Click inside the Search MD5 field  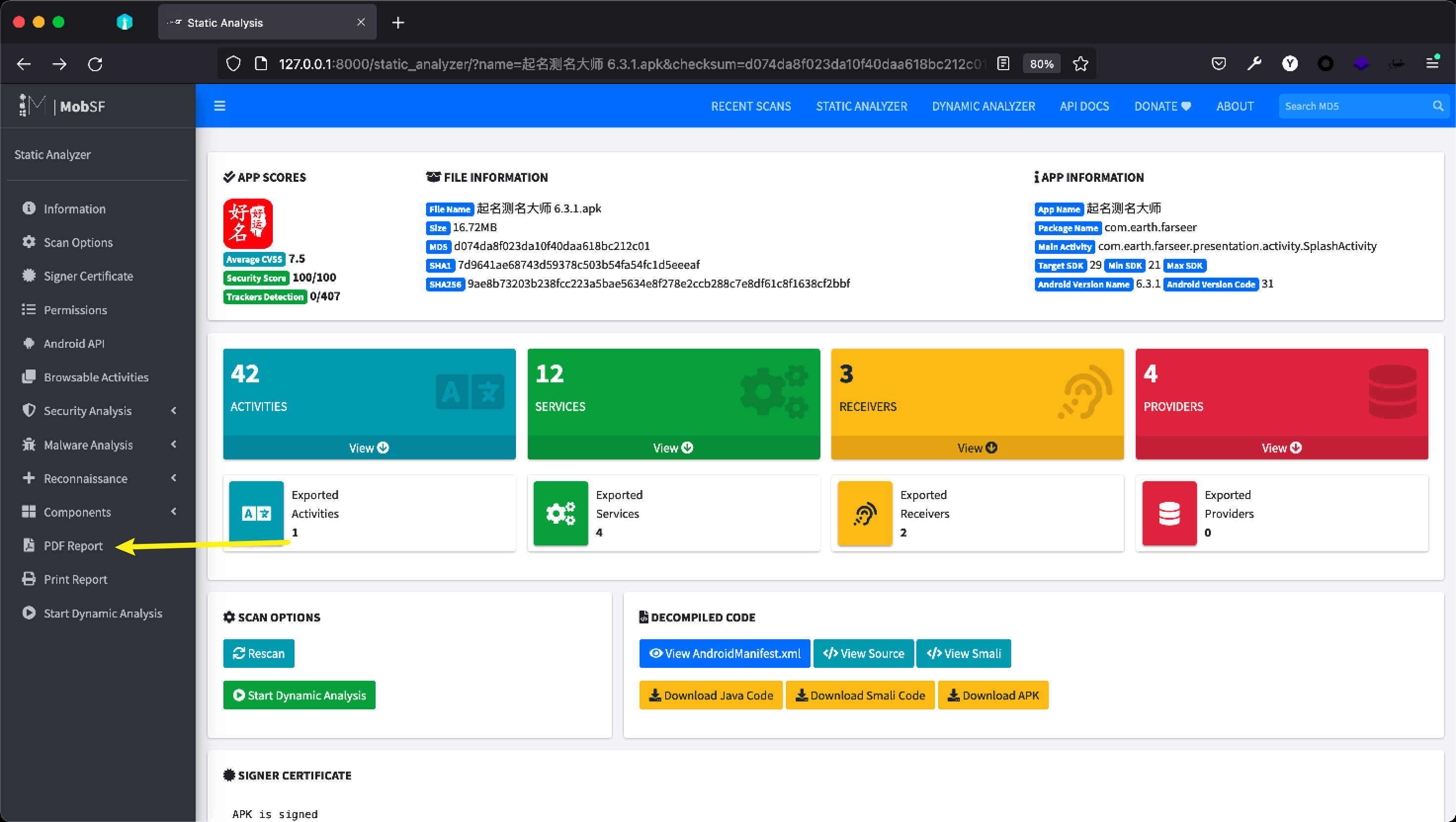[x=1351, y=106]
